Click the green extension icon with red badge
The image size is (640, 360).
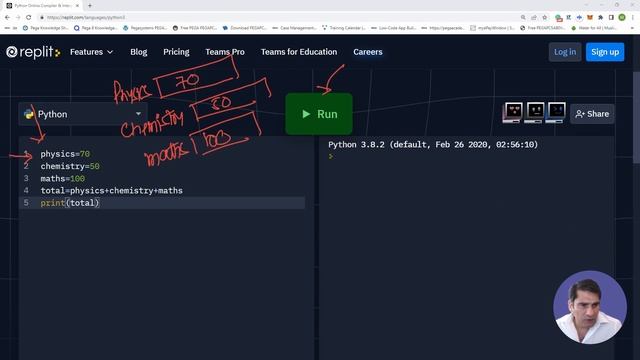click(558, 18)
